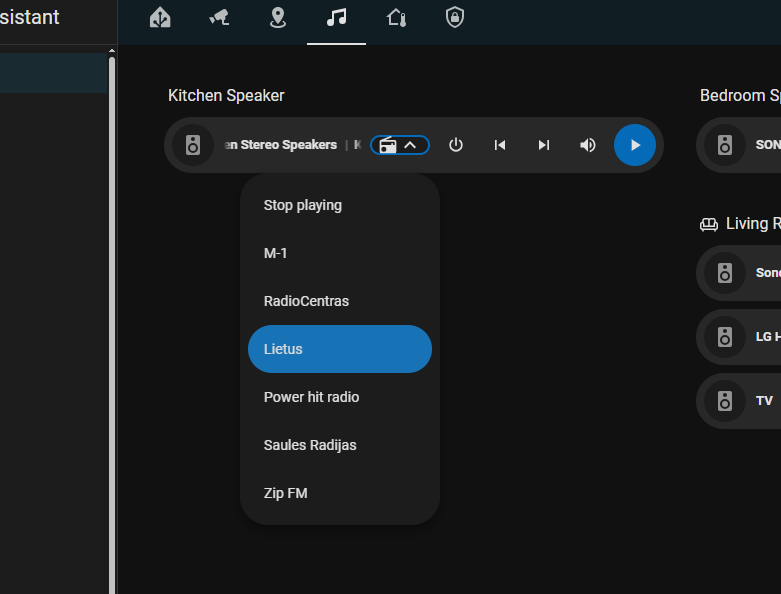Click the Stereo Speakers title text
The image size is (781, 594).
pos(280,145)
